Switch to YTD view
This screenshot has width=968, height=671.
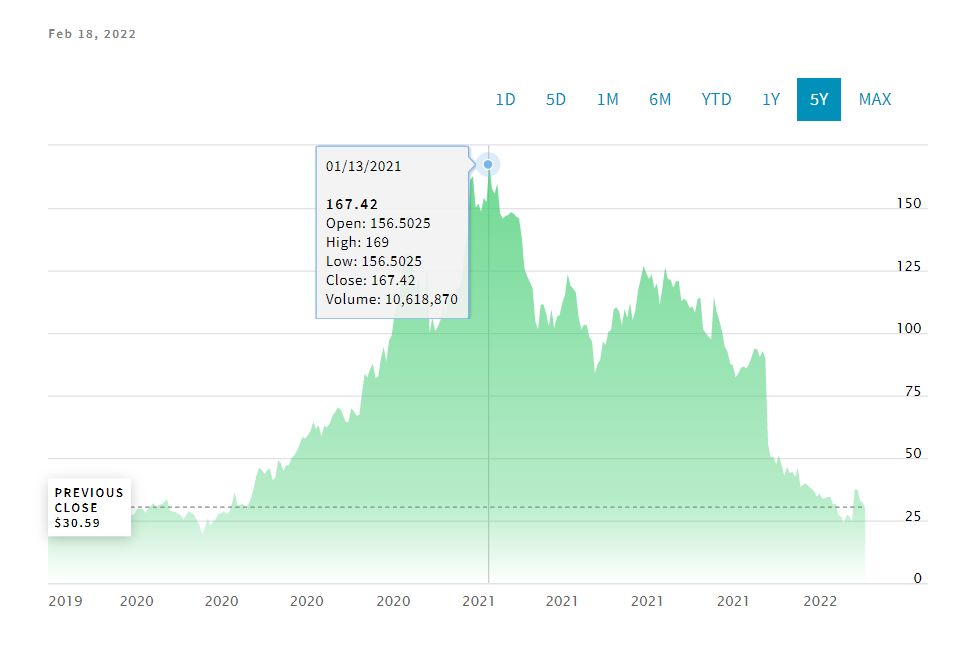point(716,99)
